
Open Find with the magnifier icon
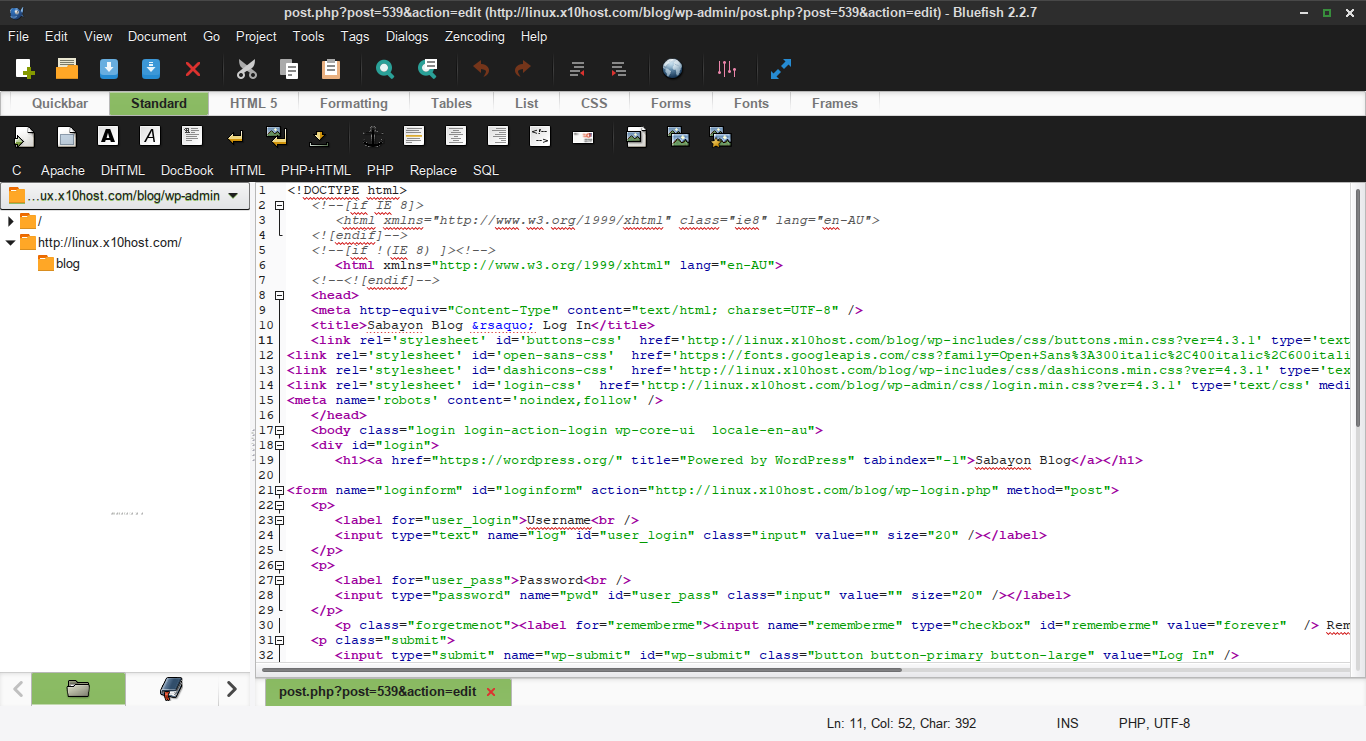pyautogui.click(x=385, y=69)
